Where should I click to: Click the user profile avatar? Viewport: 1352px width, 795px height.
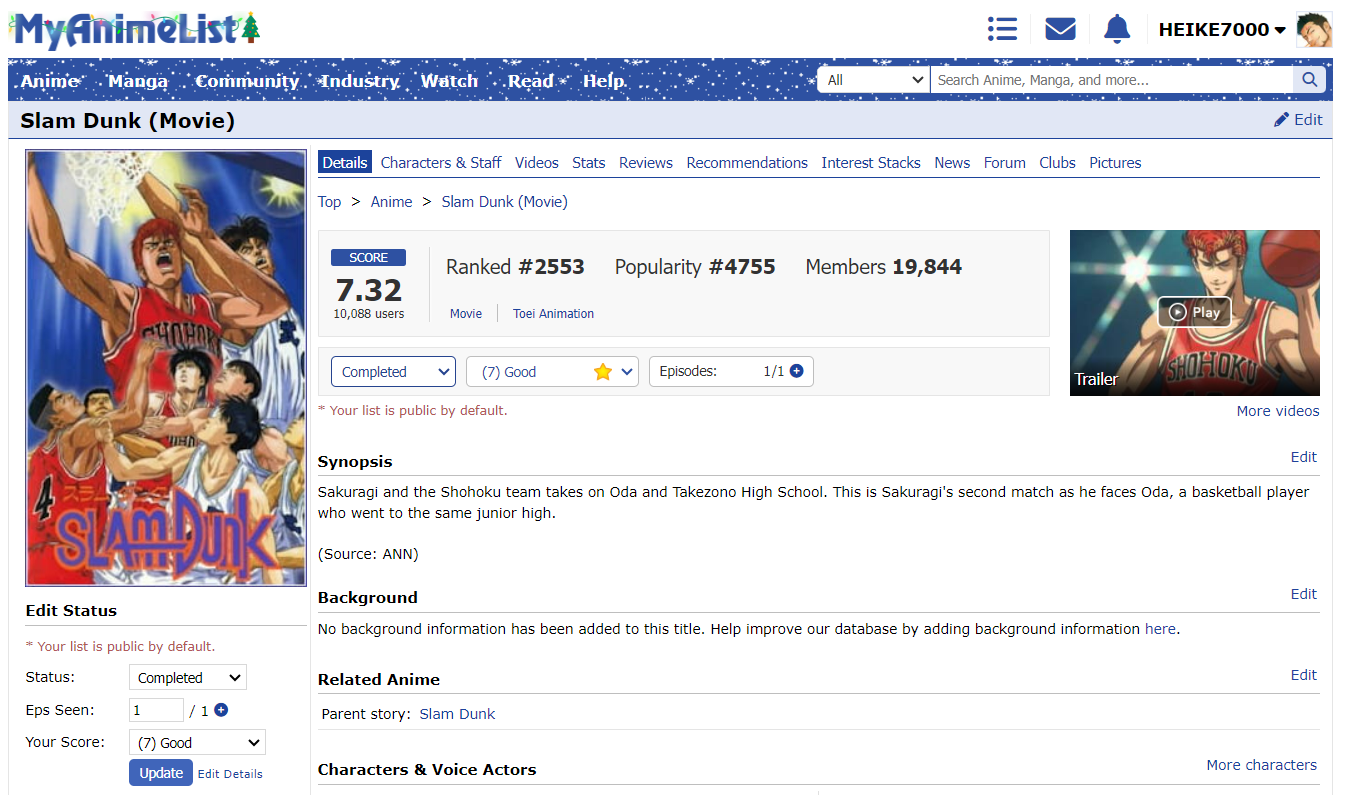click(1313, 30)
